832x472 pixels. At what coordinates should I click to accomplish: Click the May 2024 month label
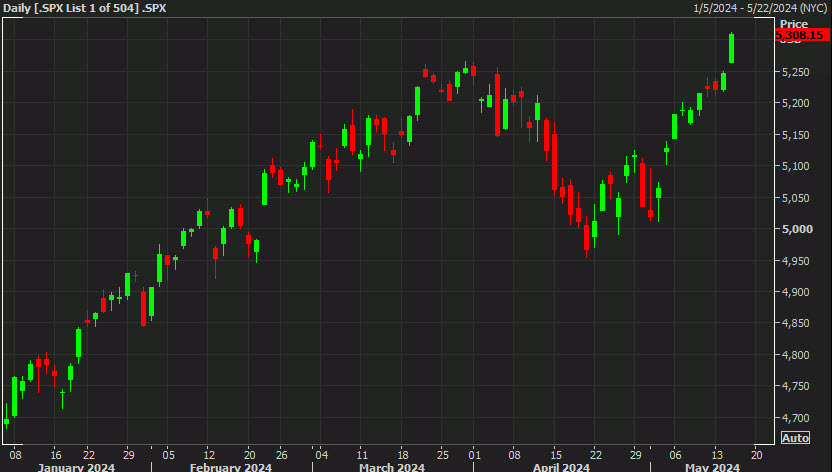[x=713, y=467]
